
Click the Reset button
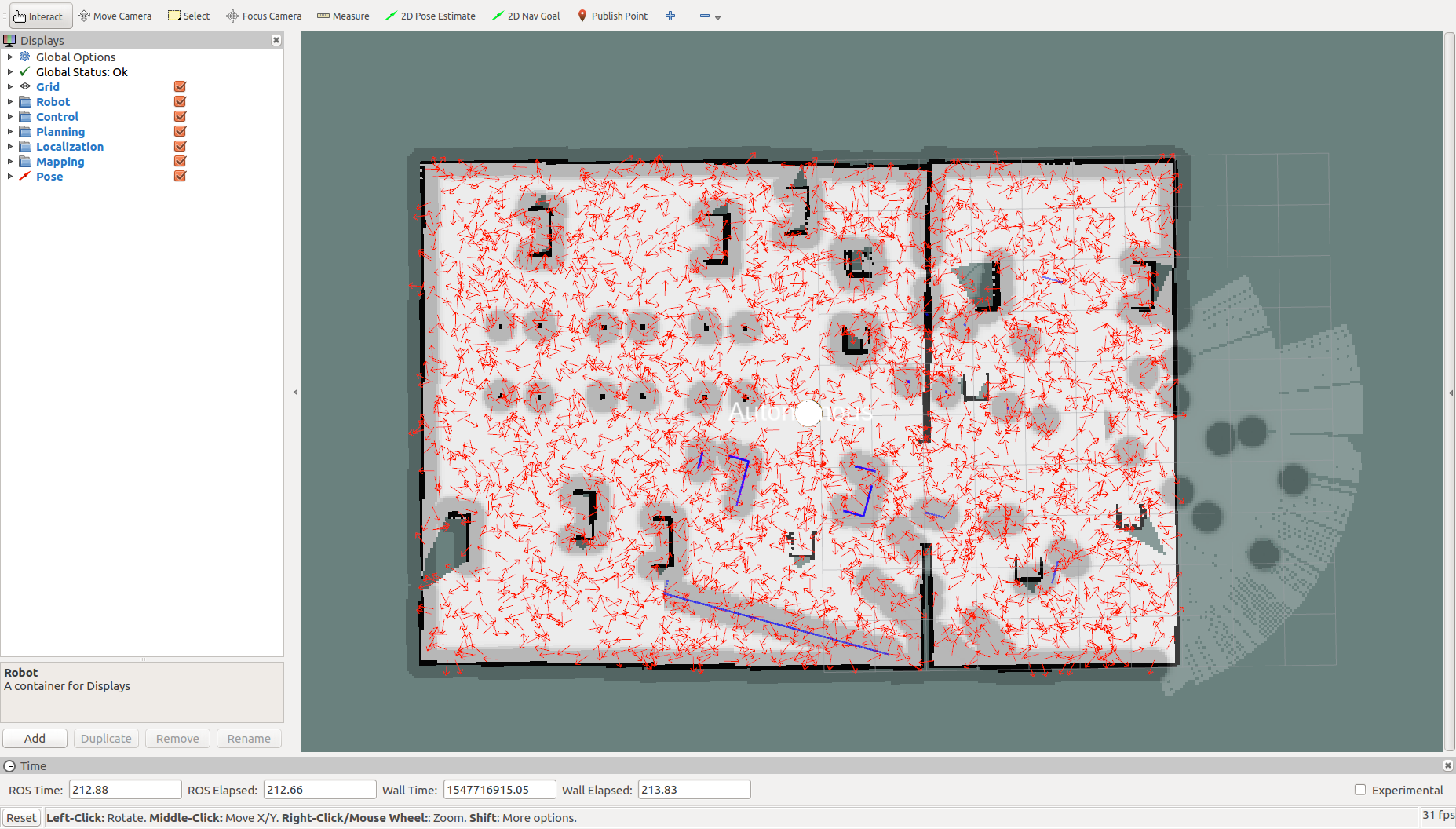[21, 817]
